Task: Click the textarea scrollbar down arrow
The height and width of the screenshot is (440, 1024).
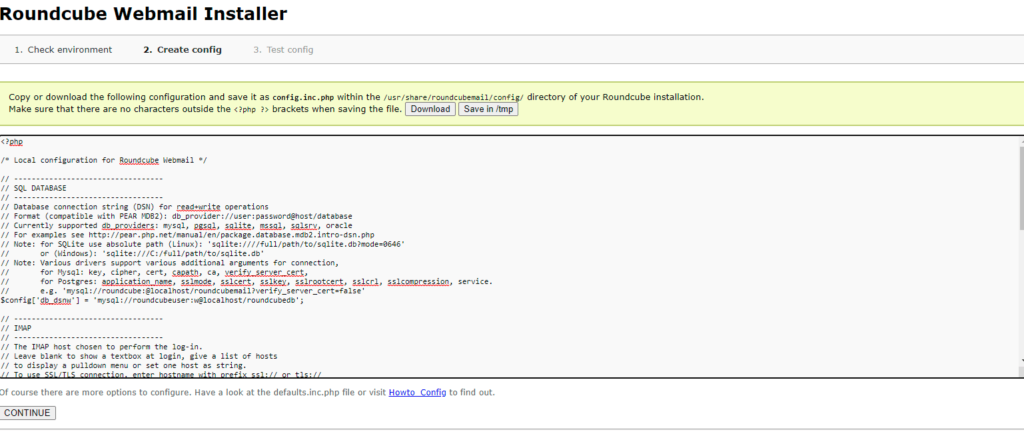Action: [1021, 360]
